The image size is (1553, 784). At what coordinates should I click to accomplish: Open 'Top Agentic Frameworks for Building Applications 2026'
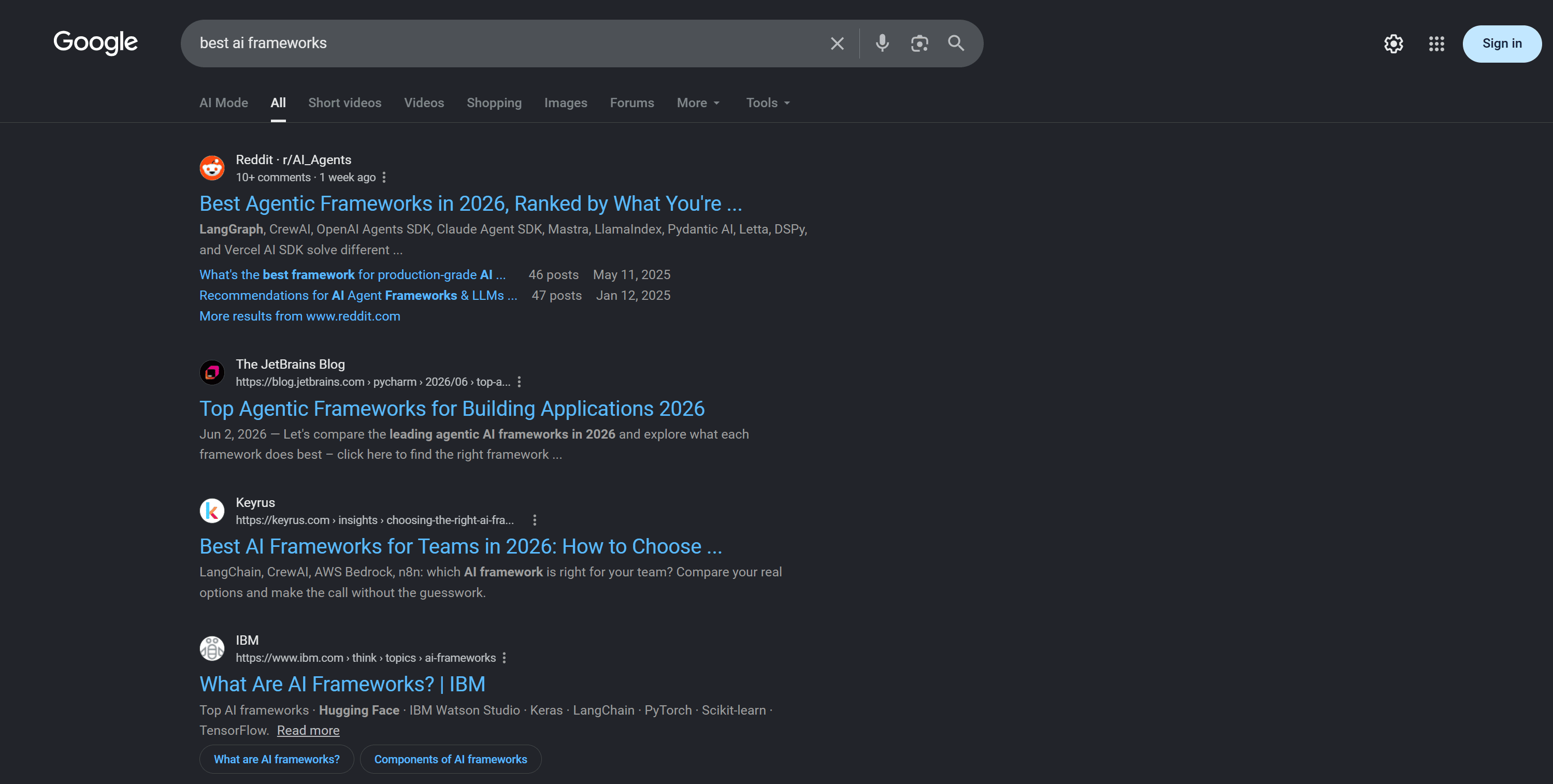point(452,409)
